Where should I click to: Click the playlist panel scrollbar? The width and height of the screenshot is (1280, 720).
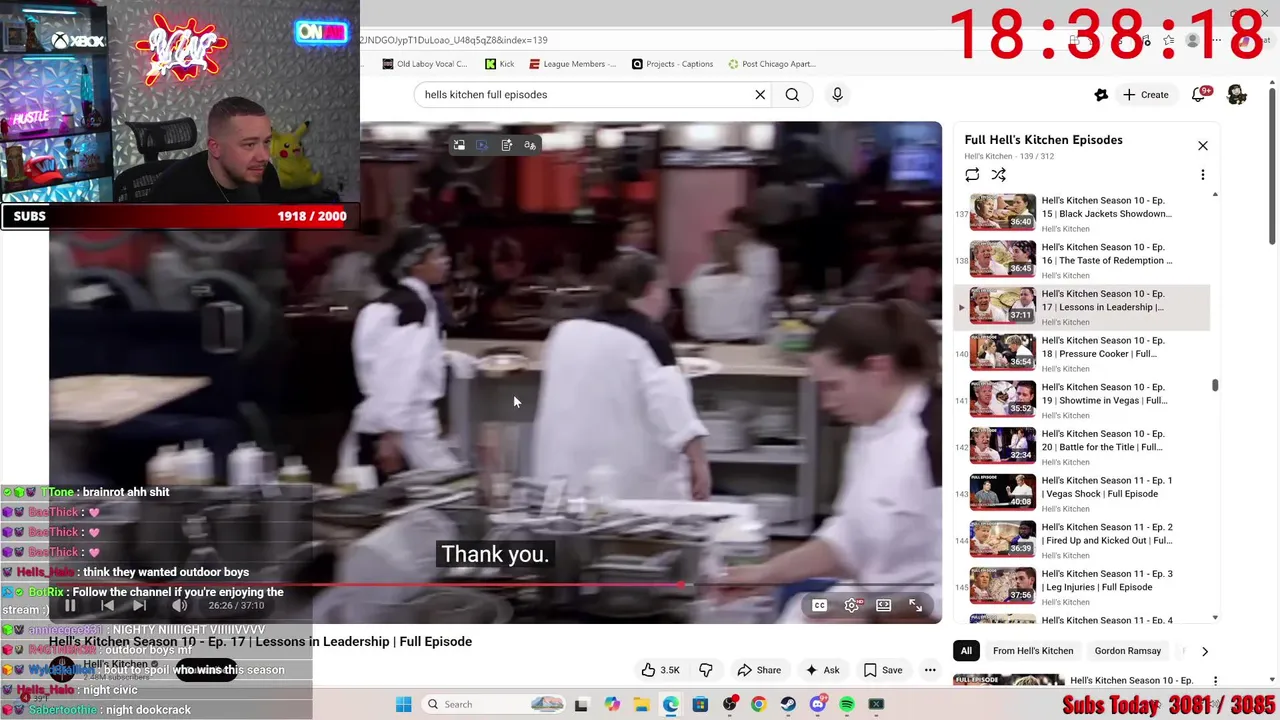[x=1215, y=386]
